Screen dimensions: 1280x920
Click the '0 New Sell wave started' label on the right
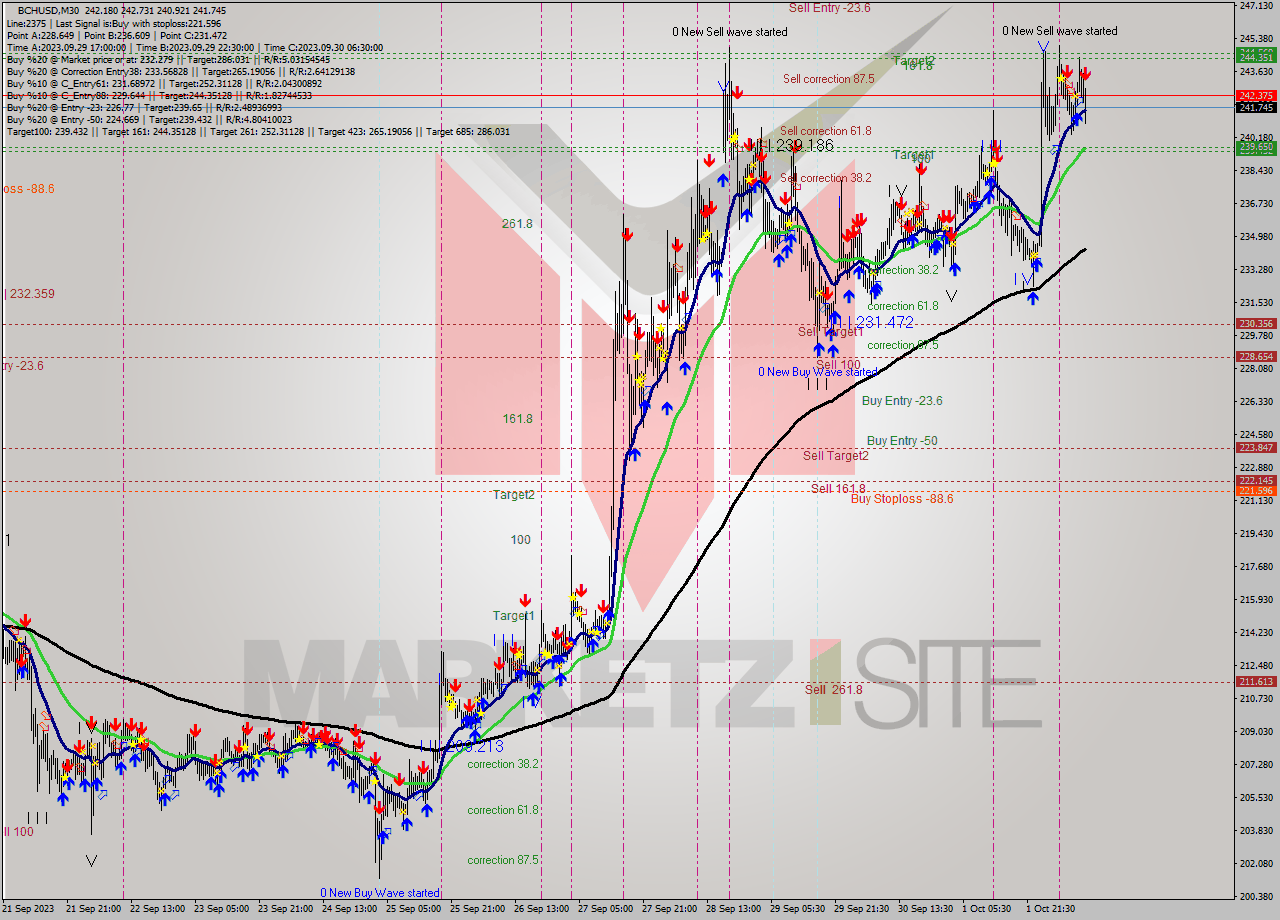point(1060,31)
